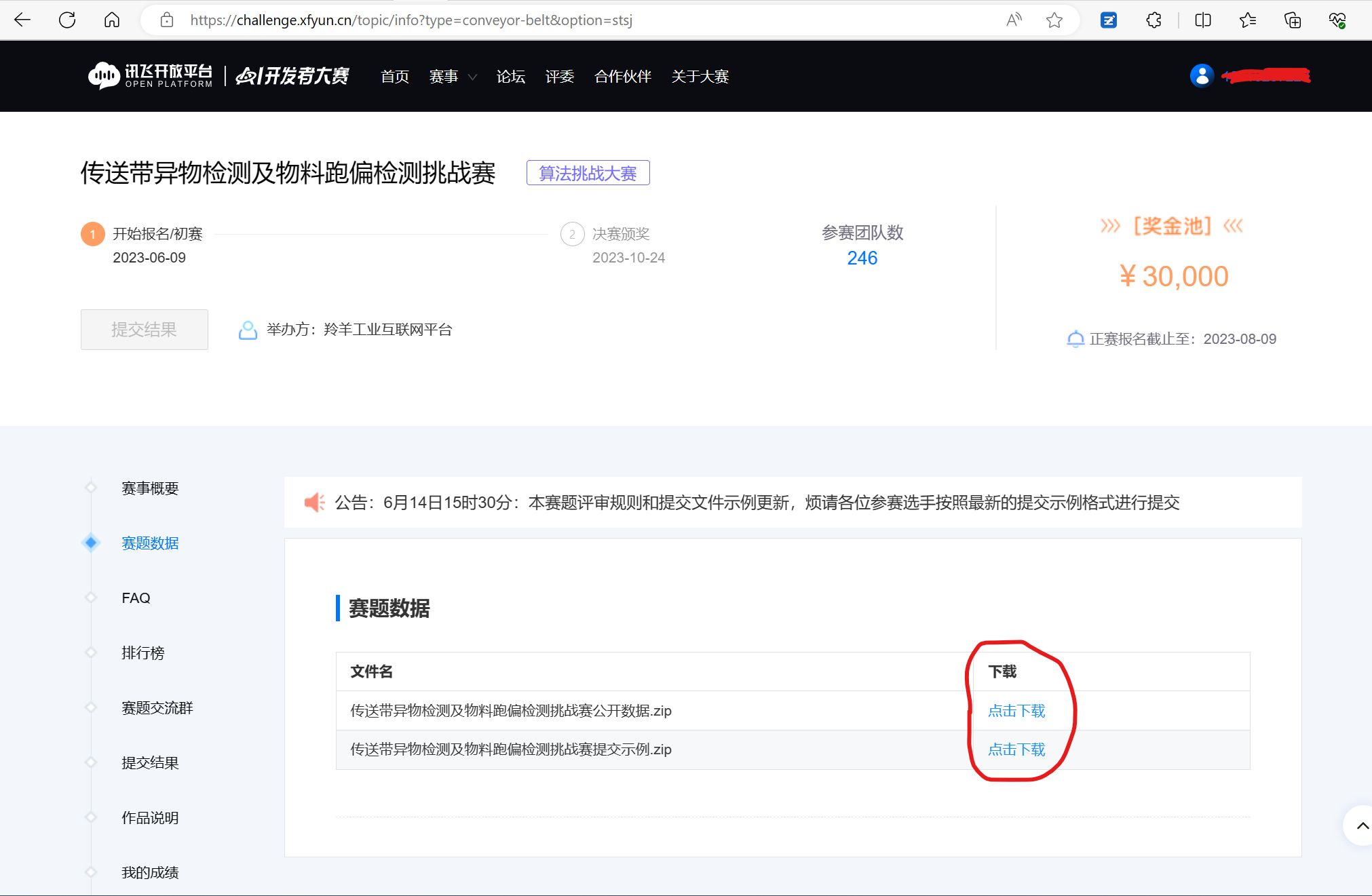Download 传送带异物检测公开数据.zip via 点击下载

[1016, 711]
